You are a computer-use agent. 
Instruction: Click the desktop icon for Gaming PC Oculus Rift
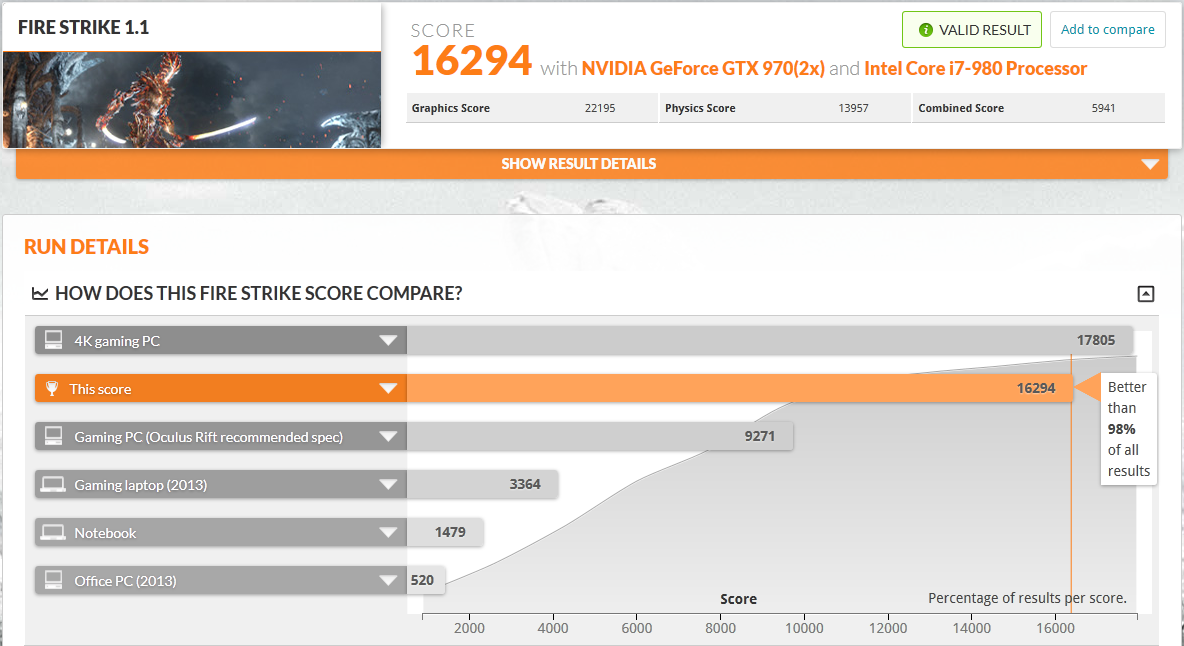pos(54,436)
